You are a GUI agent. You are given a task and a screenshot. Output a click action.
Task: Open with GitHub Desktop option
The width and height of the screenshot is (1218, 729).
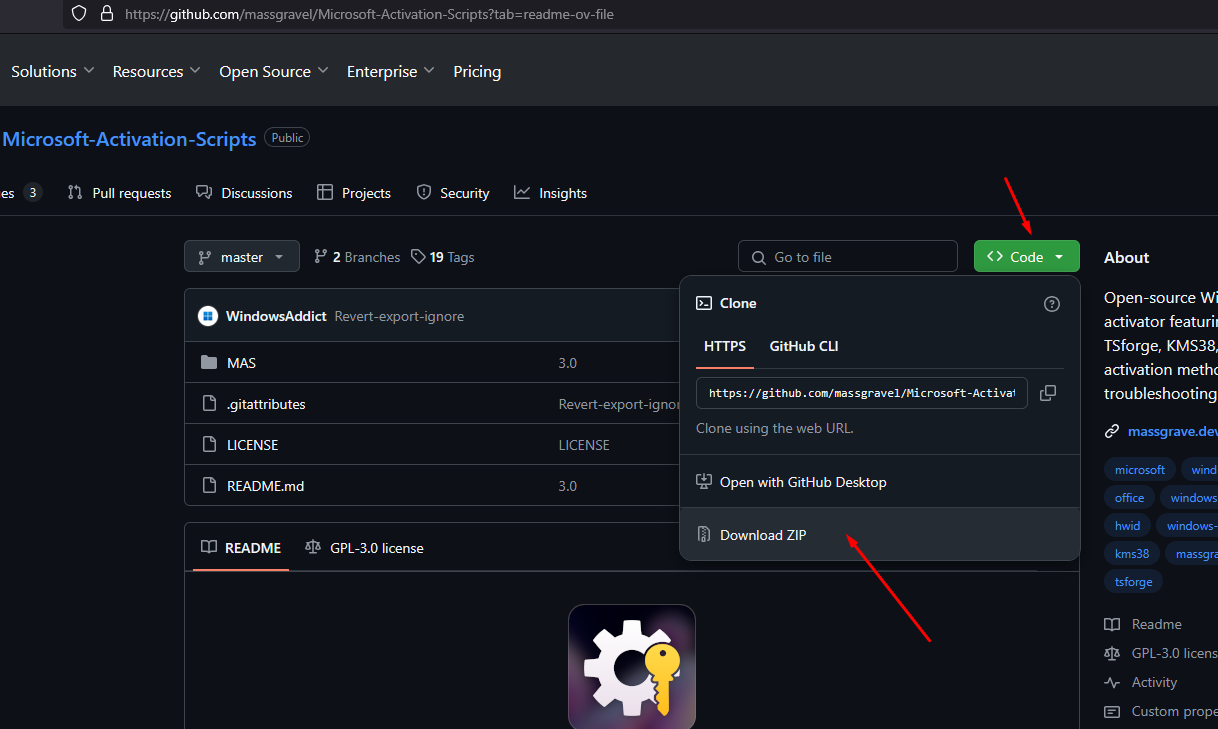coord(802,482)
